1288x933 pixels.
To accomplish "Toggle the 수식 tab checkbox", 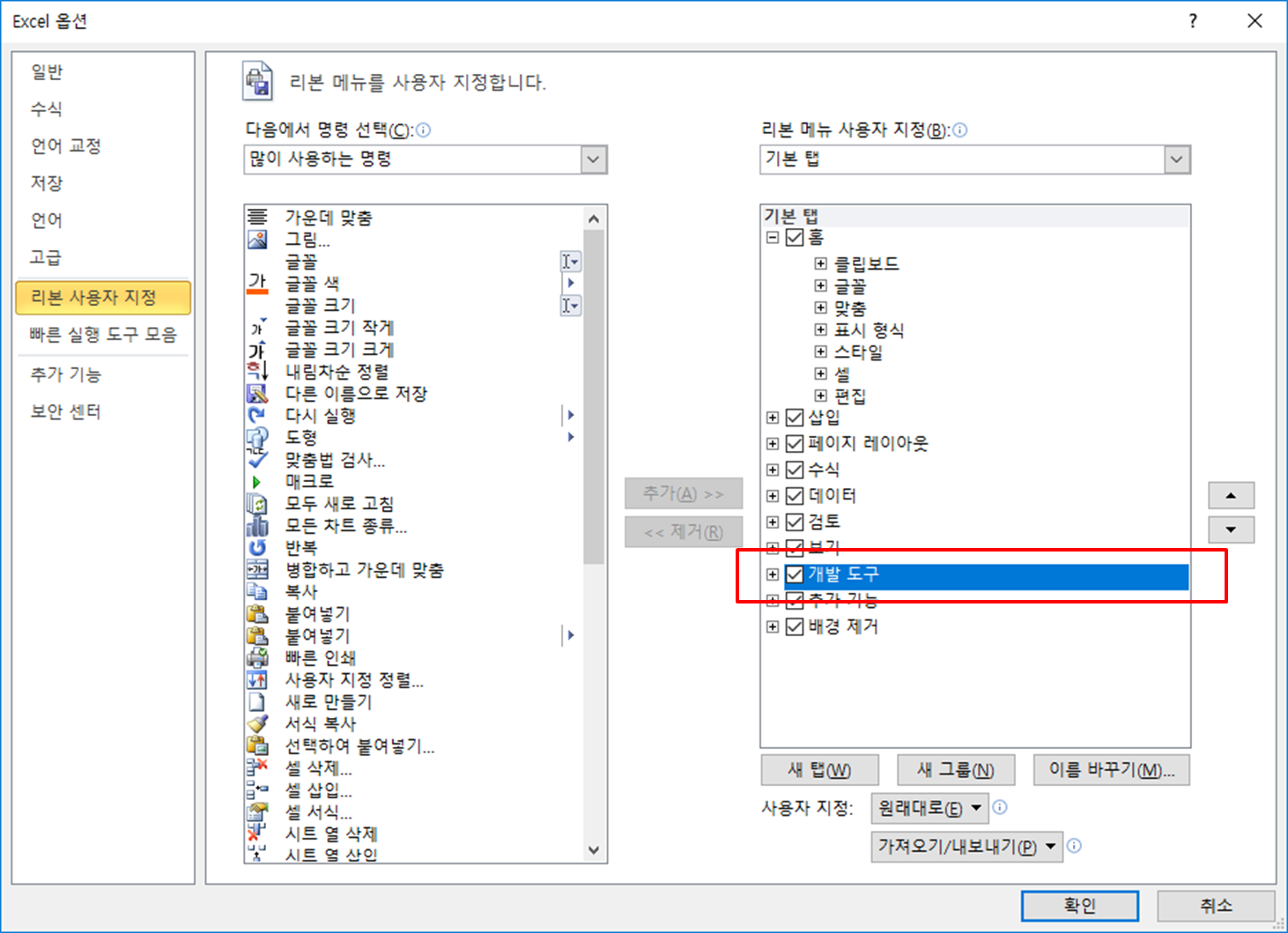I will [795, 470].
